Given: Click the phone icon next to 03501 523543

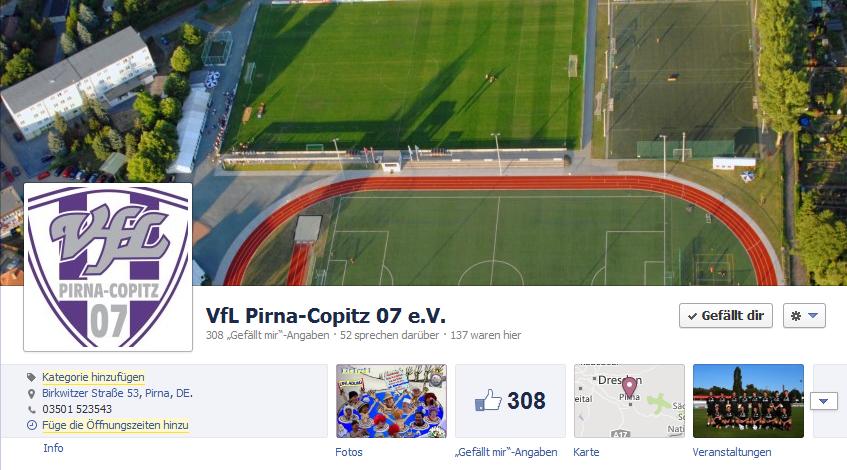Looking at the screenshot, I should click(31, 409).
